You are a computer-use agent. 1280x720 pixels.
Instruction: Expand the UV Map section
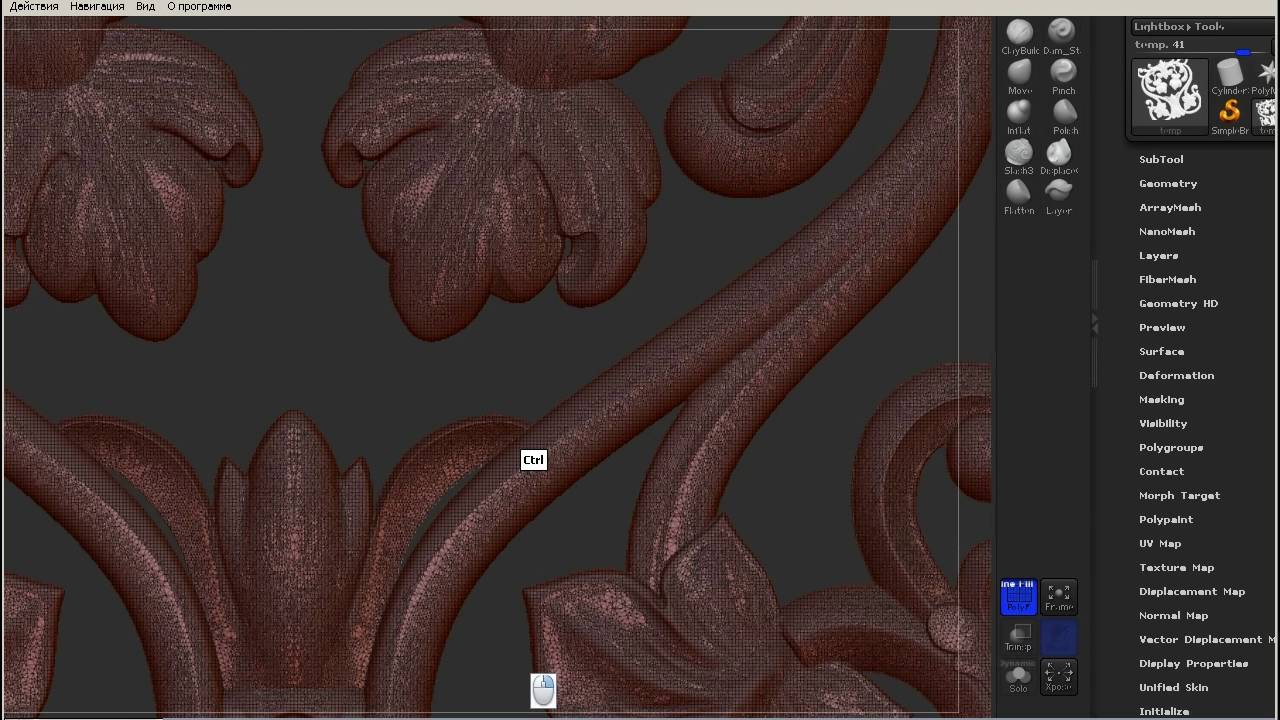pyautogui.click(x=1160, y=544)
